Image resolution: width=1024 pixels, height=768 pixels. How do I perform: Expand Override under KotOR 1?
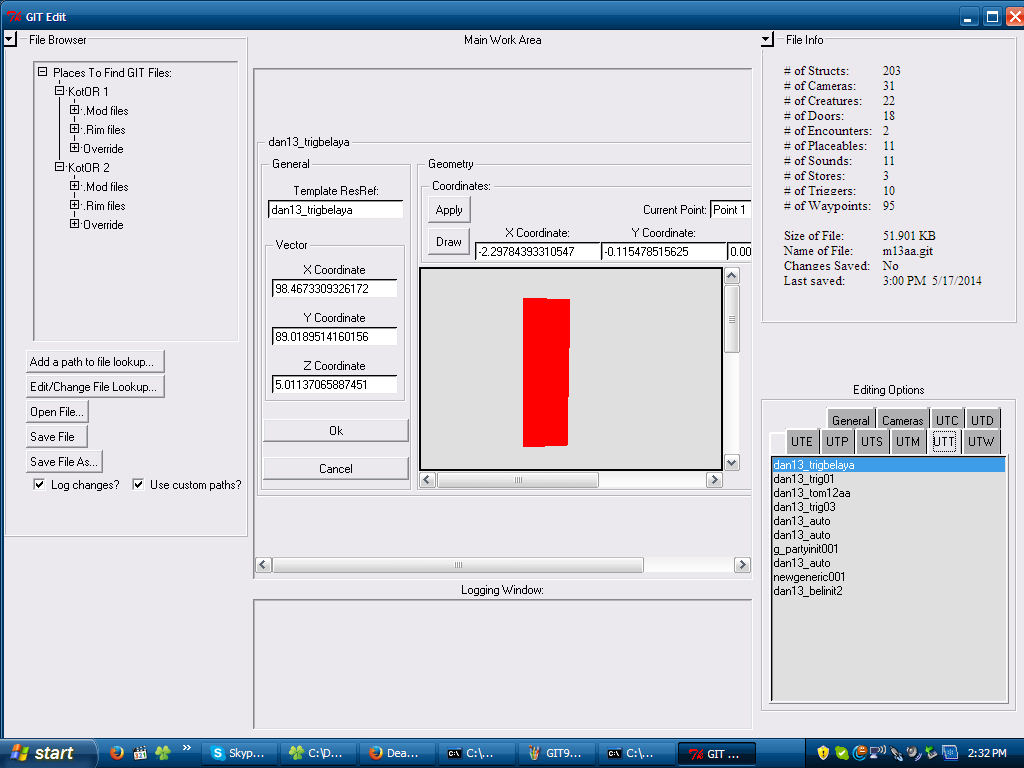(x=74, y=148)
